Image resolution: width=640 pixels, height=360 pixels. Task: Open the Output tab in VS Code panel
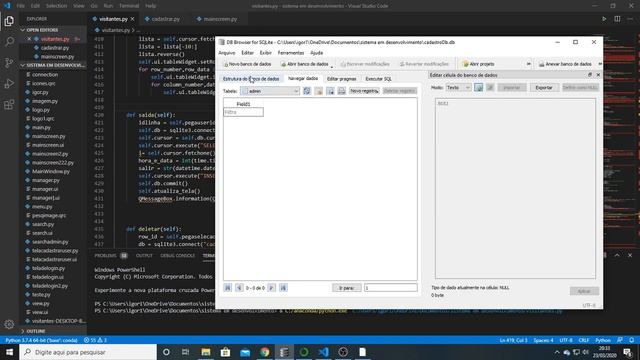tap(144, 256)
